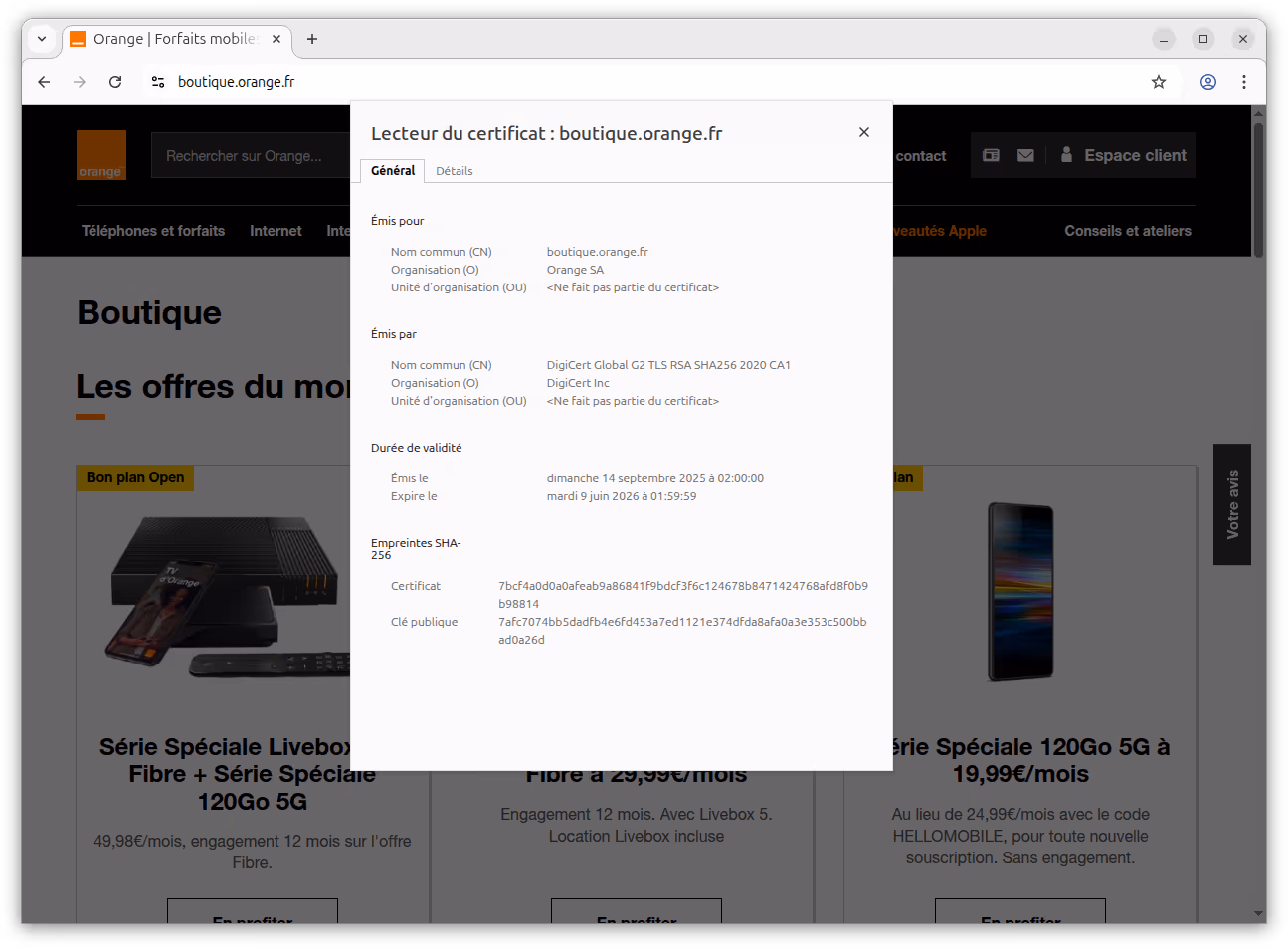Click the contact link
1288x948 pixels.
(x=920, y=156)
